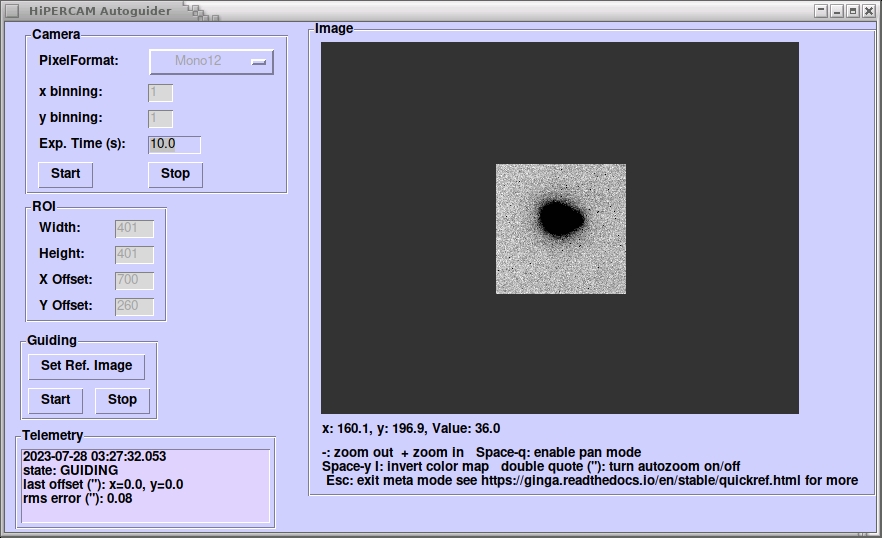Click the 'last offset' telemetry line

(103, 485)
